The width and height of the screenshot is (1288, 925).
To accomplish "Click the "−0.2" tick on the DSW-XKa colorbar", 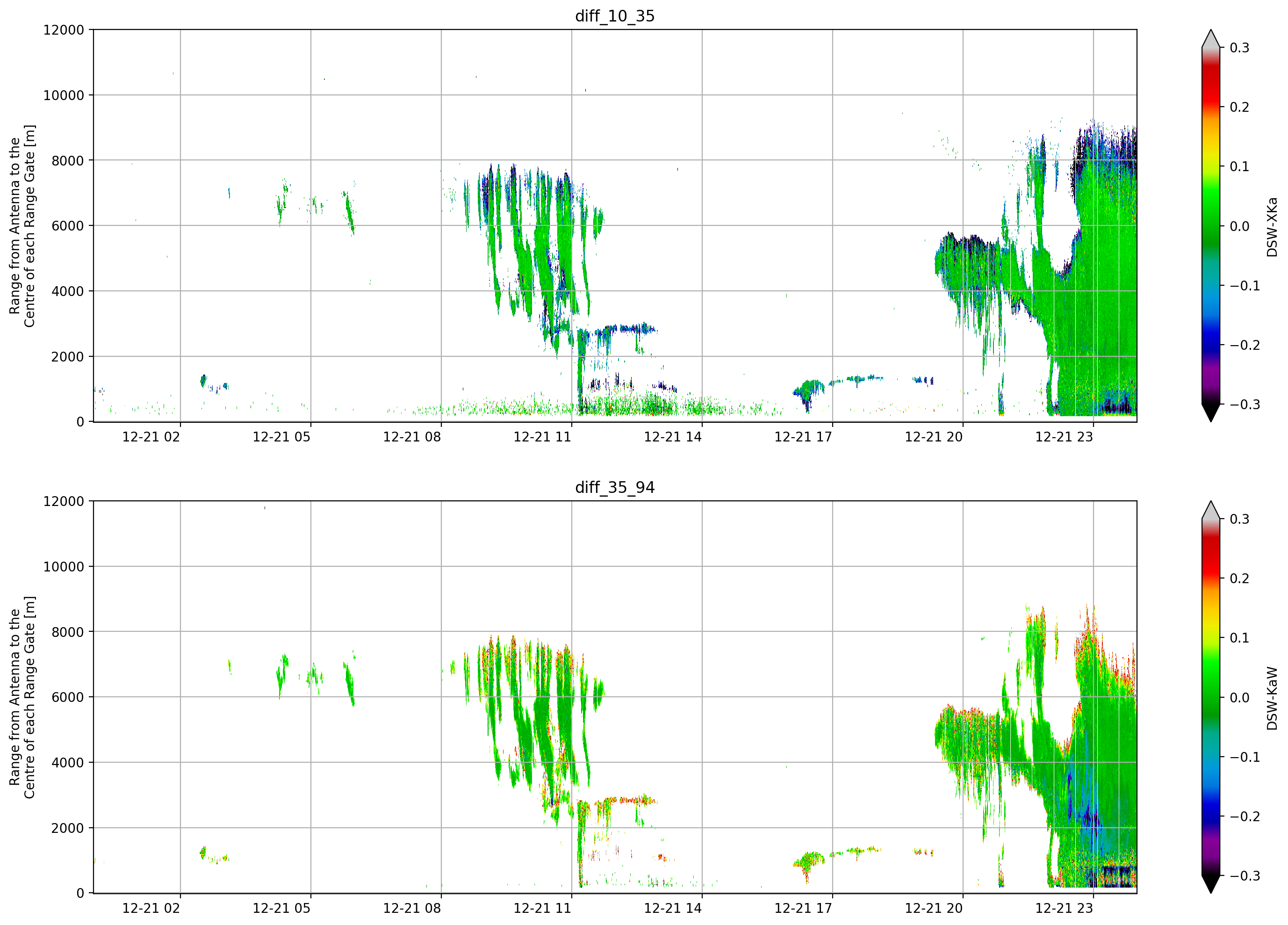I will click(x=1245, y=345).
